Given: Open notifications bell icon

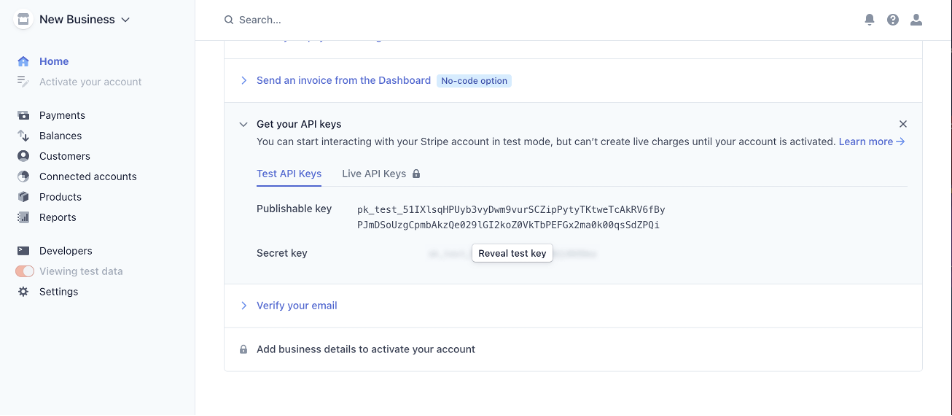Looking at the screenshot, I should [869, 20].
